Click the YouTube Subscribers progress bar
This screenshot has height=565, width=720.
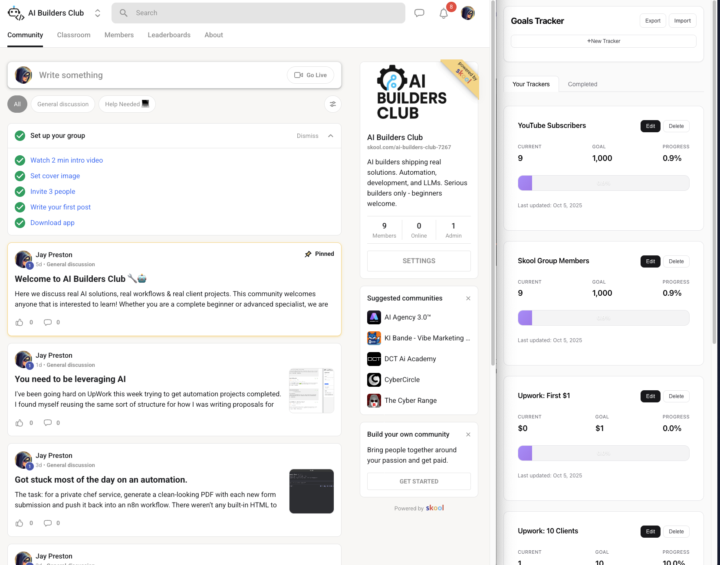point(603,183)
